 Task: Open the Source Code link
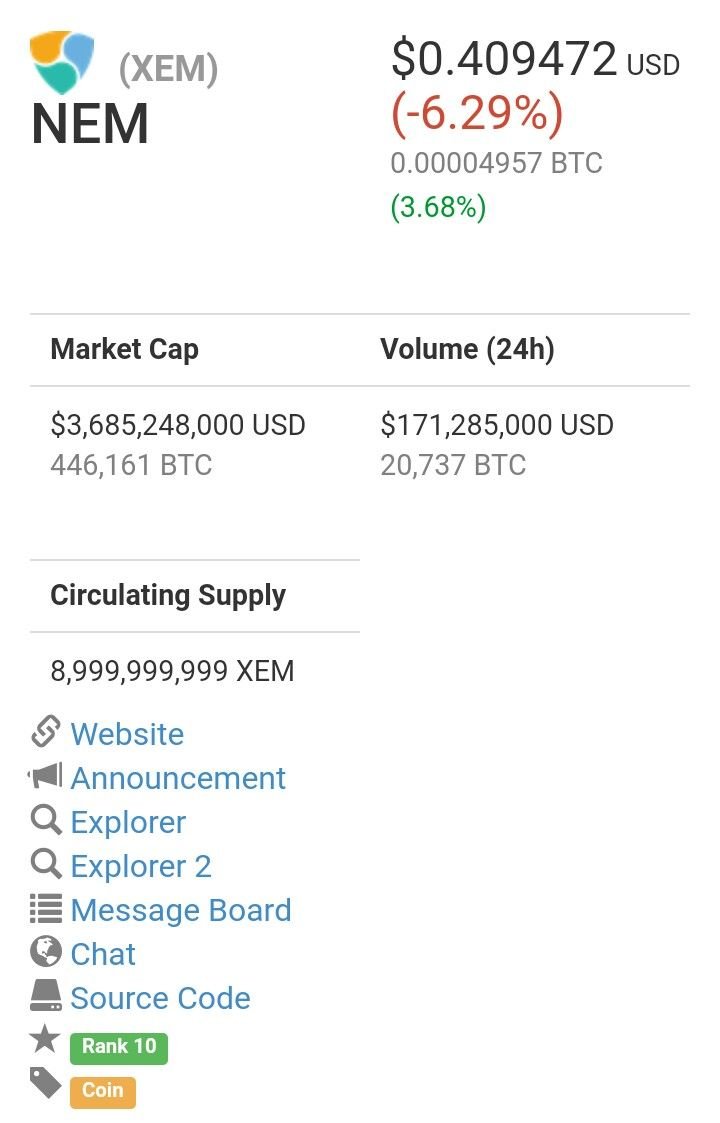coord(160,998)
